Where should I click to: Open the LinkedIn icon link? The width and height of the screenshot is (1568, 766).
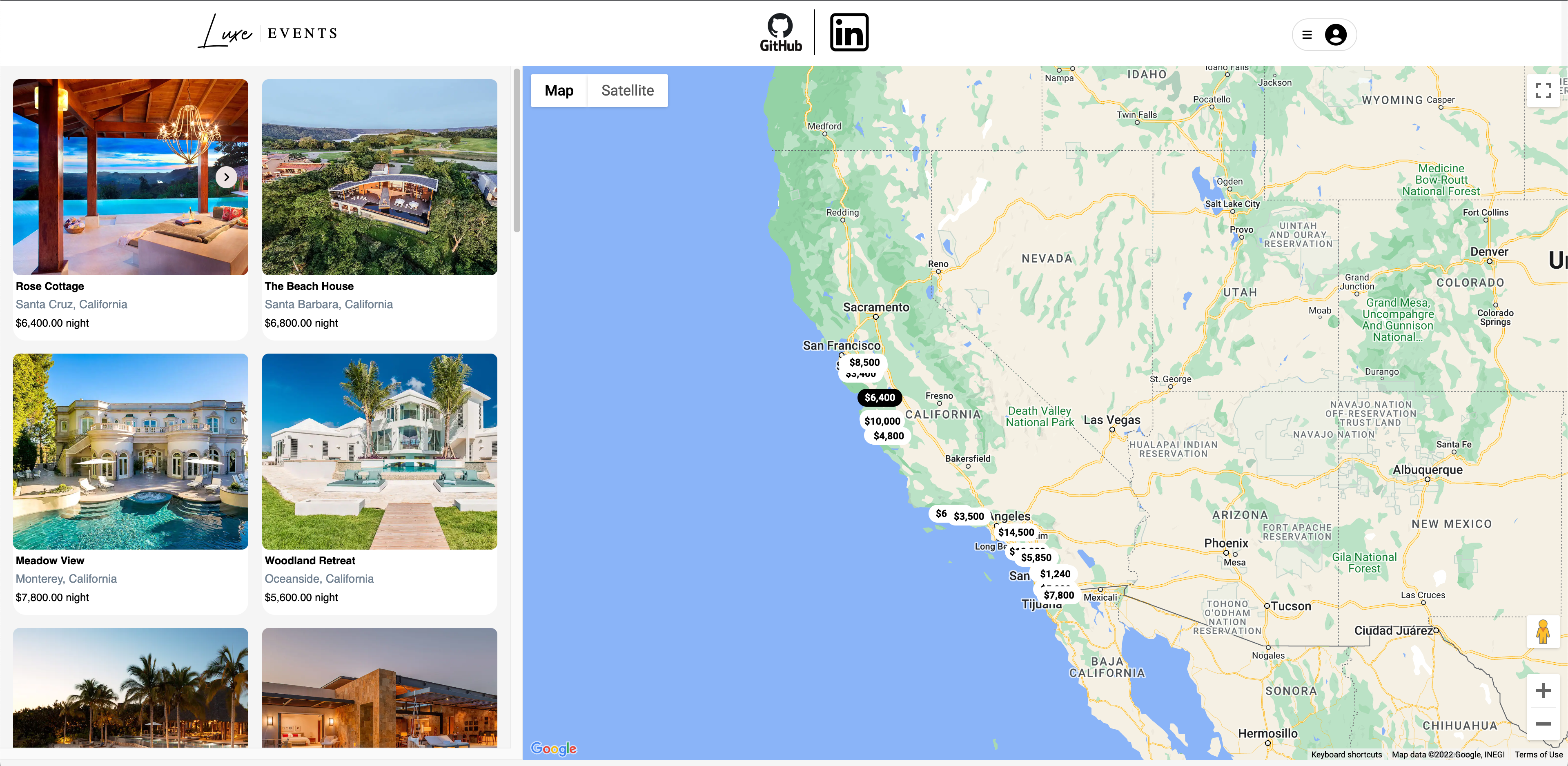point(849,33)
